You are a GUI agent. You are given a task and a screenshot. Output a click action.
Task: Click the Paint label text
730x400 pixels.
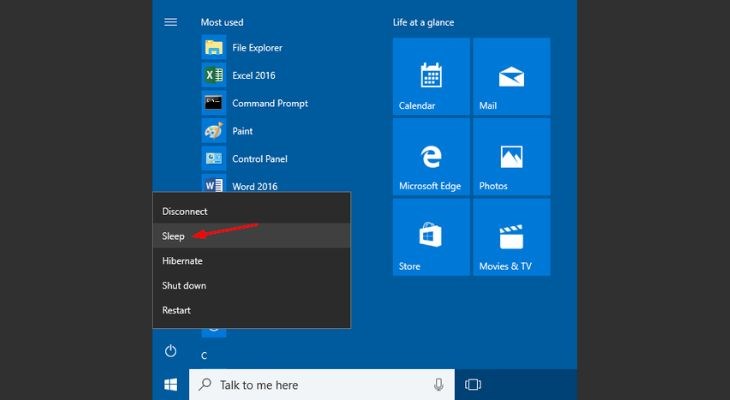tap(243, 131)
